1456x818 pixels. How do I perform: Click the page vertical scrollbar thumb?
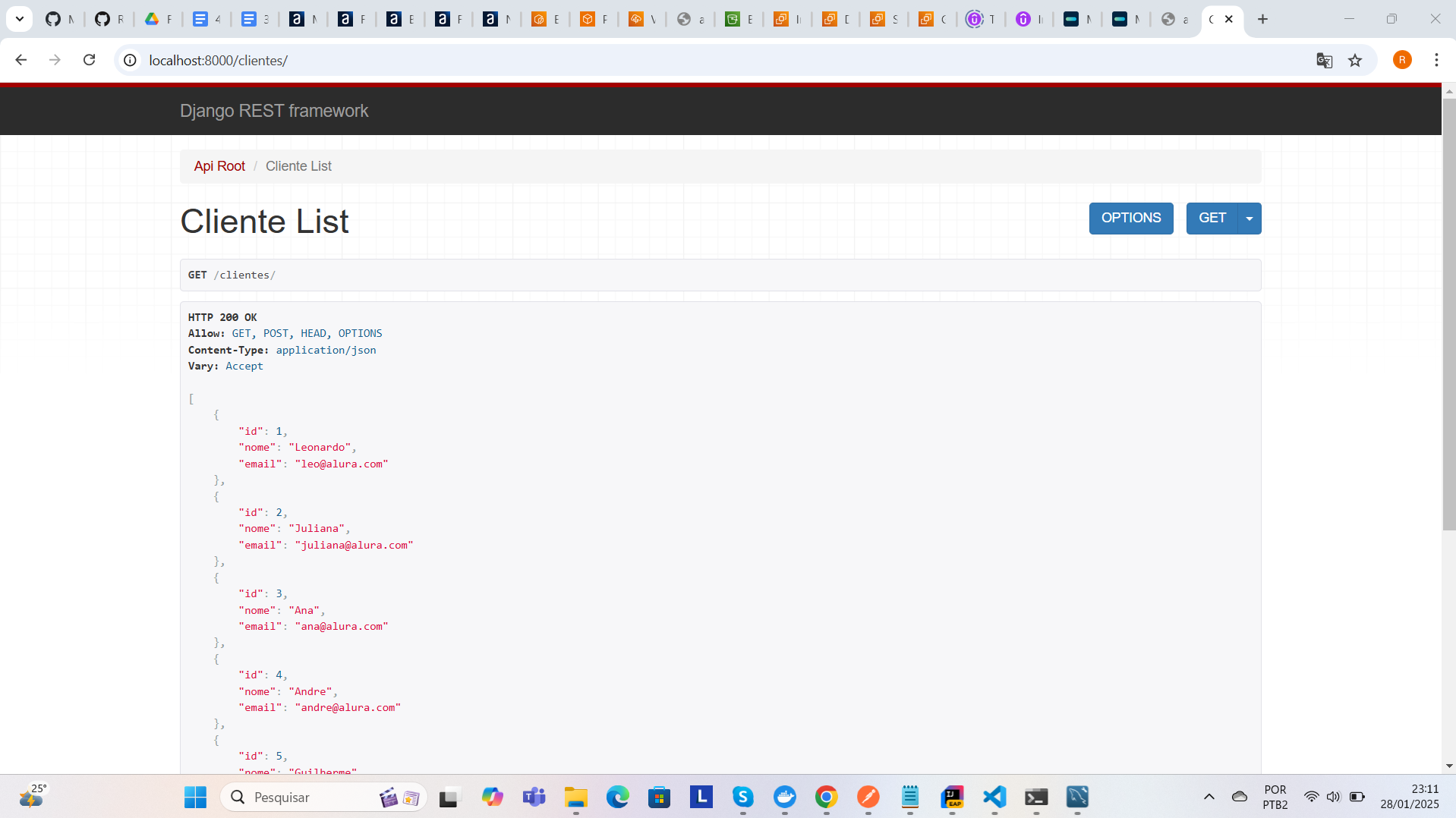pyautogui.click(x=1448, y=315)
